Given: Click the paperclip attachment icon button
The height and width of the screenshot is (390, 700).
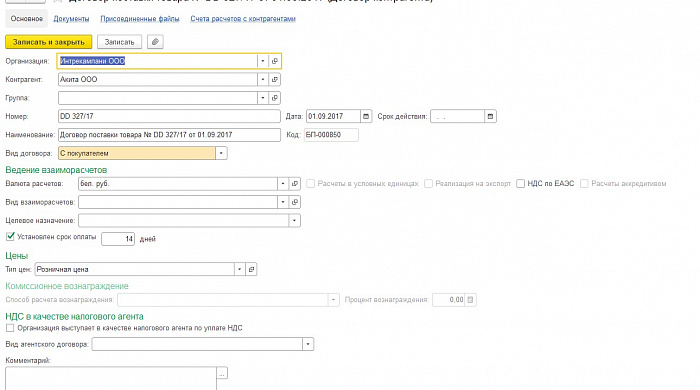Looking at the screenshot, I should pyautogui.click(x=155, y=42).
